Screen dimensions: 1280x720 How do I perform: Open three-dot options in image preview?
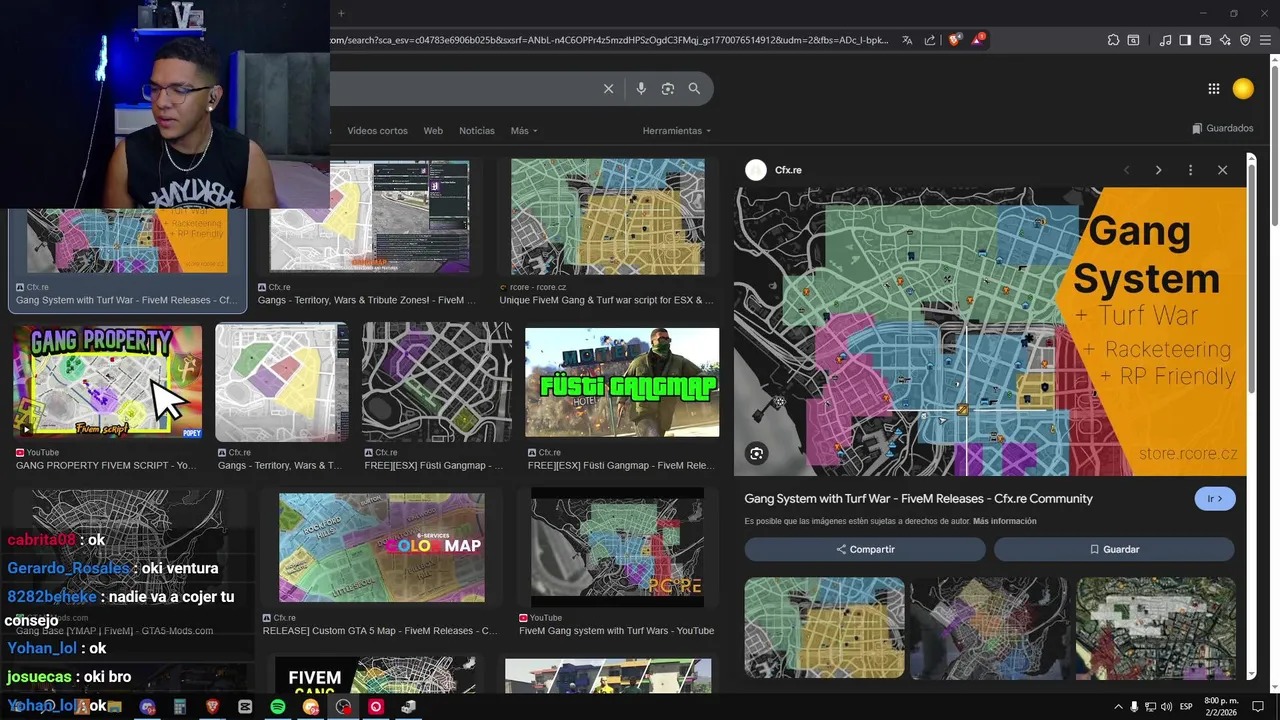1190,170
